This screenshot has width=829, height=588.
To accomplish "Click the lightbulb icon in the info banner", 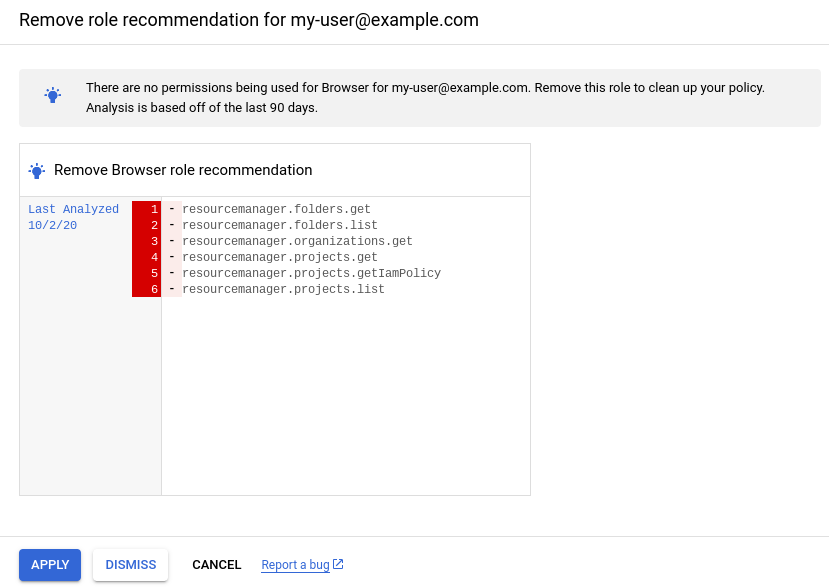I will (x=53, y=96).
